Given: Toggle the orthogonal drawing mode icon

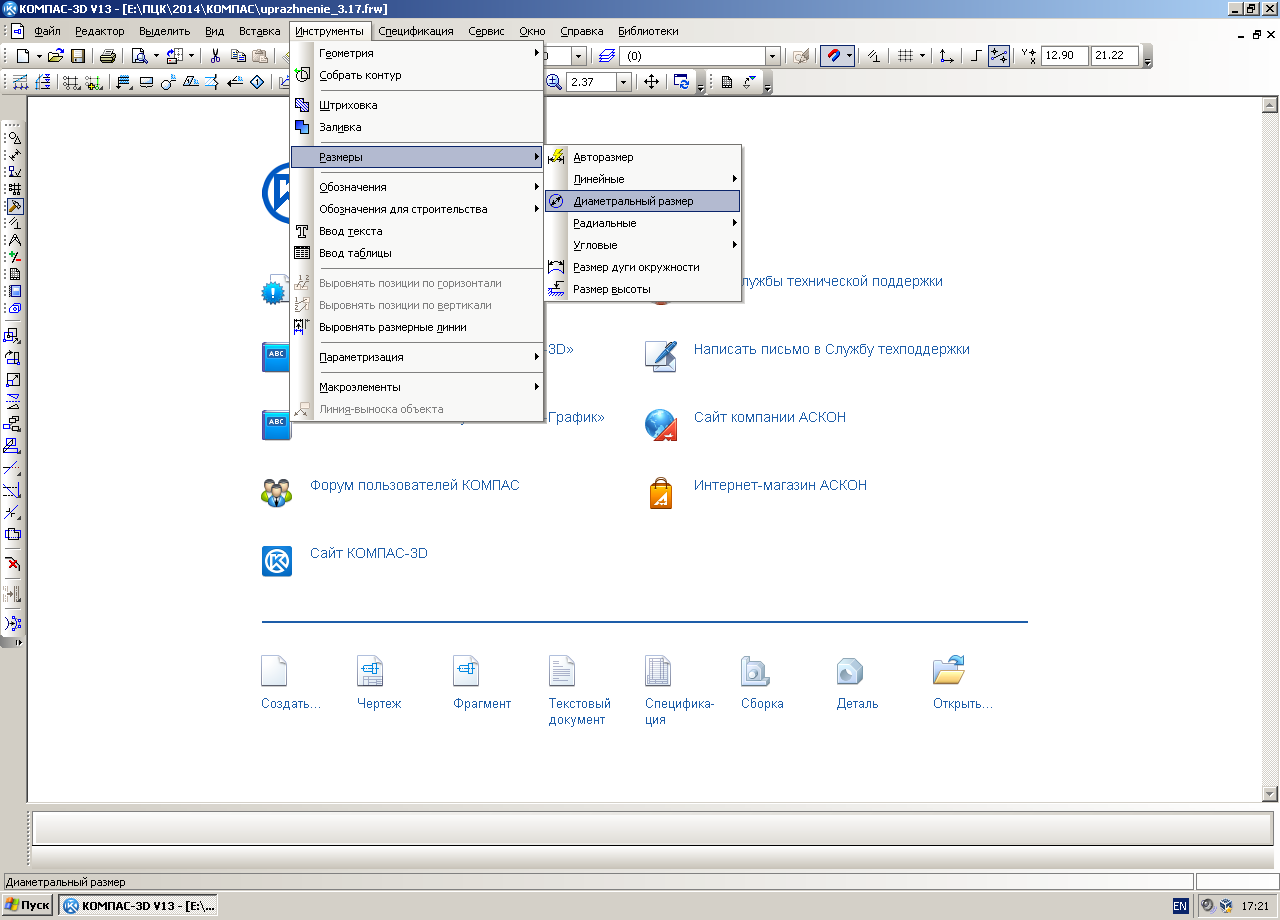Looking at the screenshot, I should (976, 56).
